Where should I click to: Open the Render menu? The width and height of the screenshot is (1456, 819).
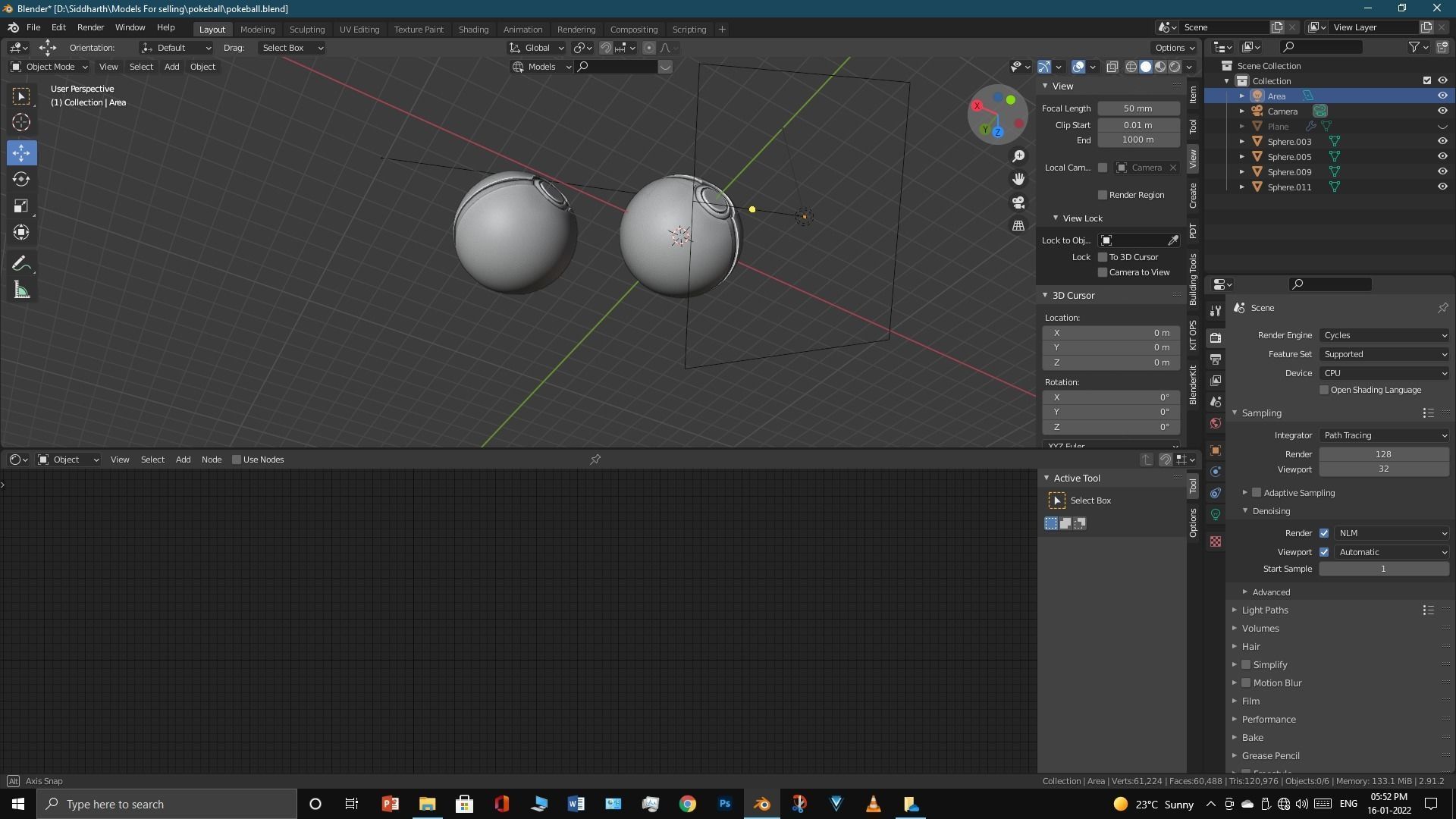pos(90,27)
